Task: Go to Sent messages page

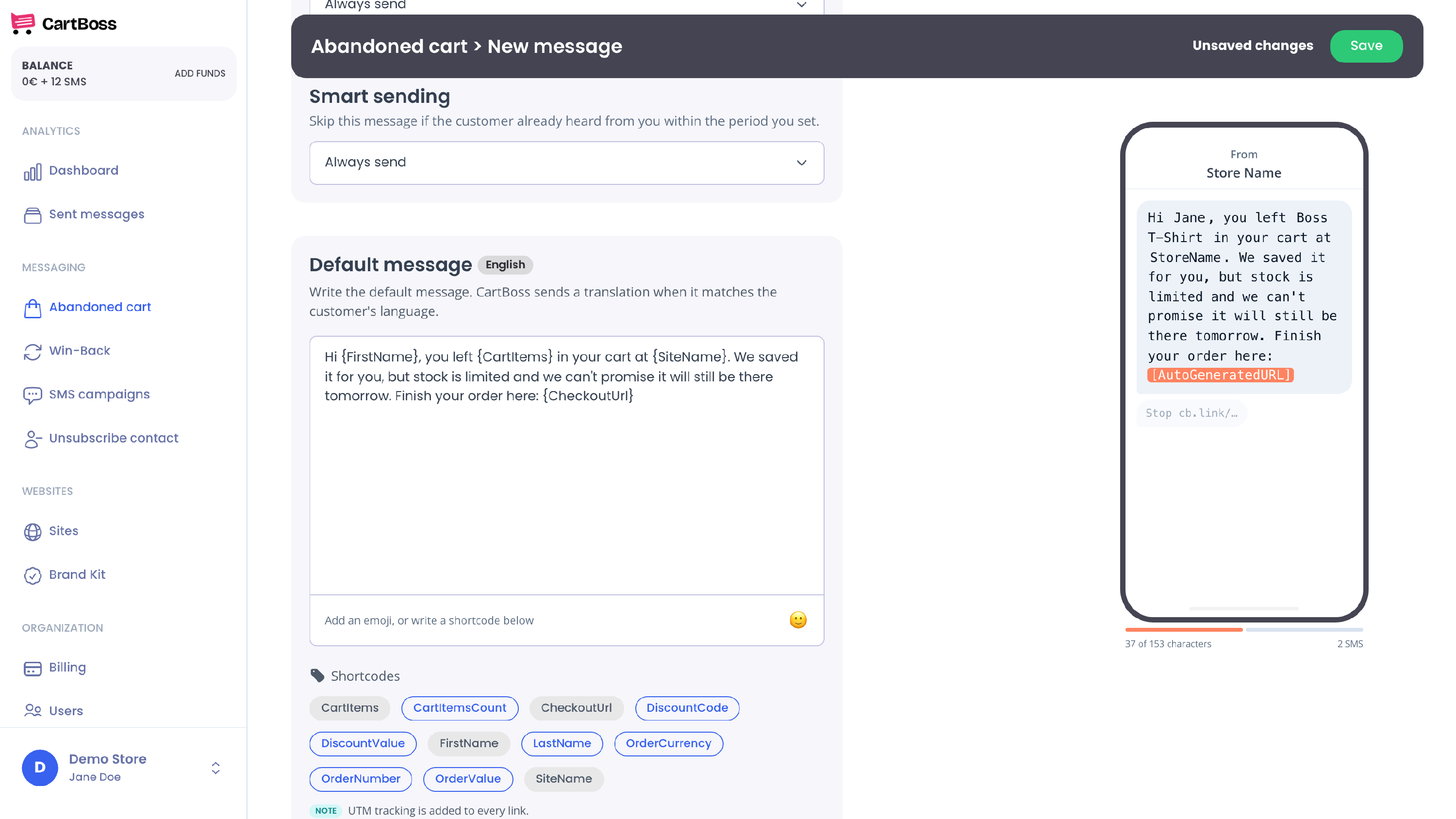Action: 96,214
